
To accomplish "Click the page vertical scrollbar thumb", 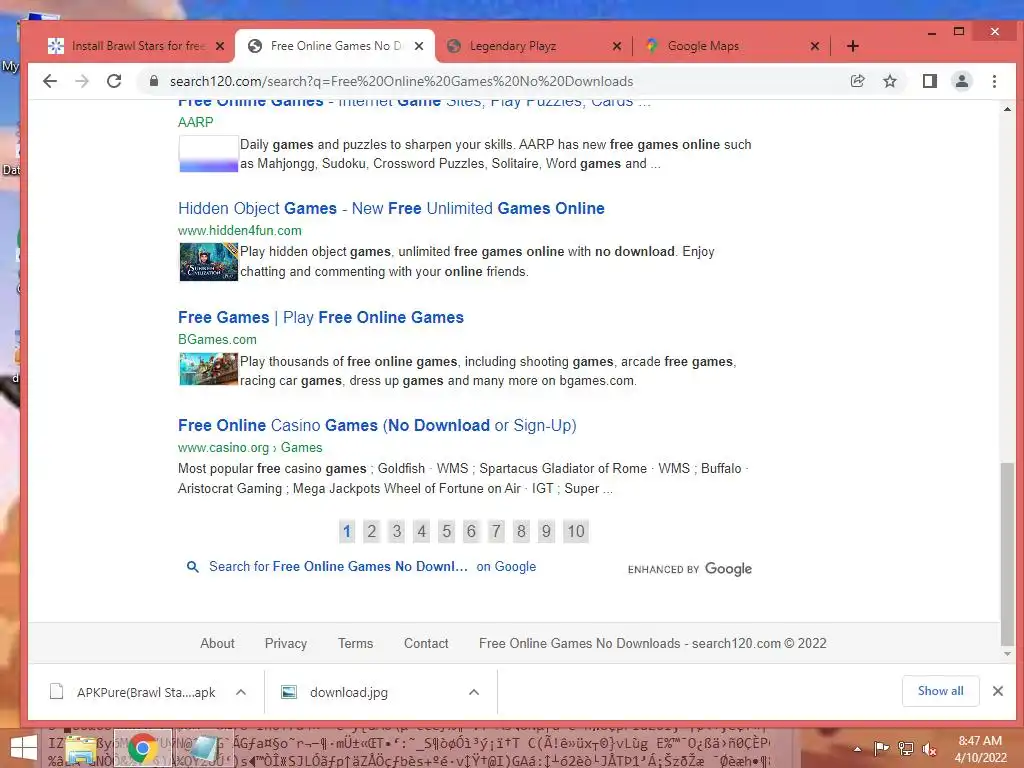I will click(x=1007, y=554).
